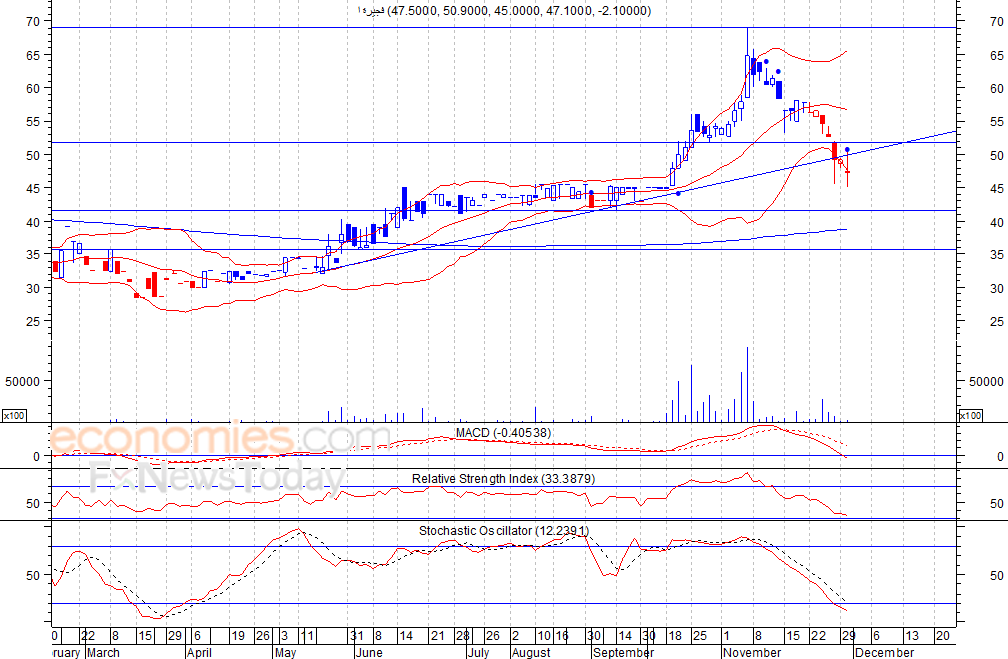The image size is (1008, 659).
Task: Select the date label 20 on the time axis
Action: coord(943,636)
